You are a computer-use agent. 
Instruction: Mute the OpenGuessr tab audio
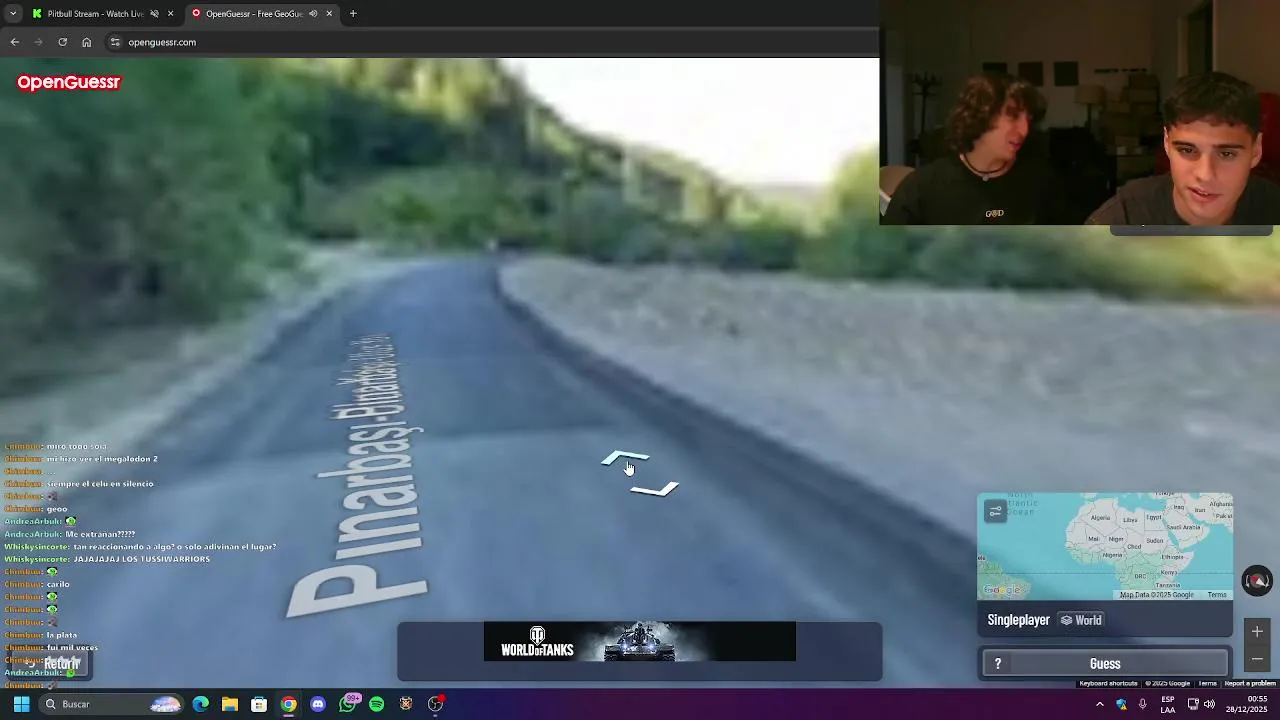[x=313, y=14]
